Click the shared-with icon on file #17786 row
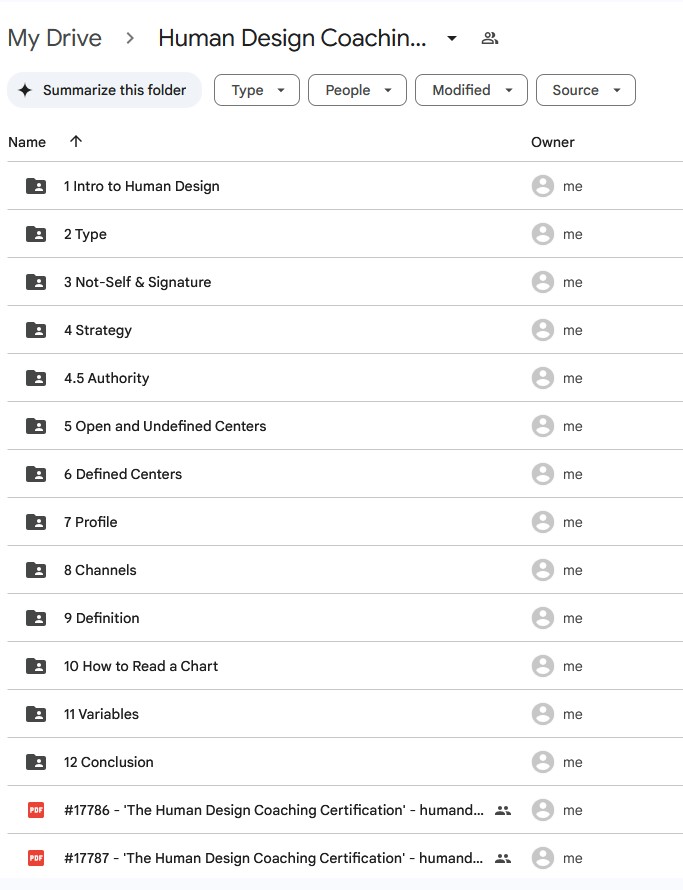 503,810
